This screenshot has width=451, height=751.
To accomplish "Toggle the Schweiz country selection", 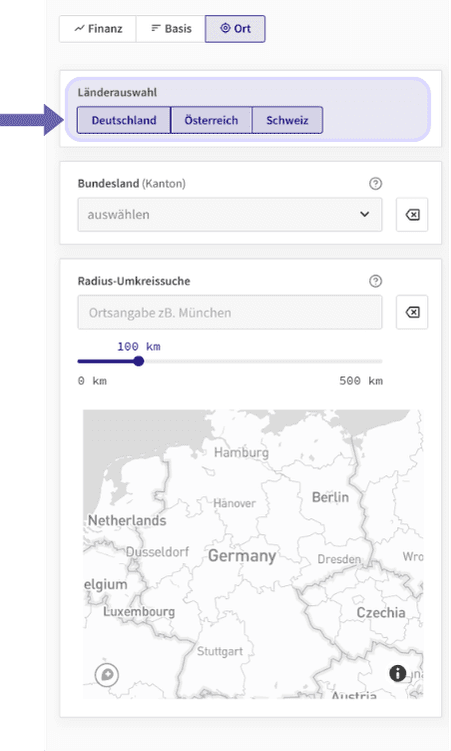I will (287, 120).
